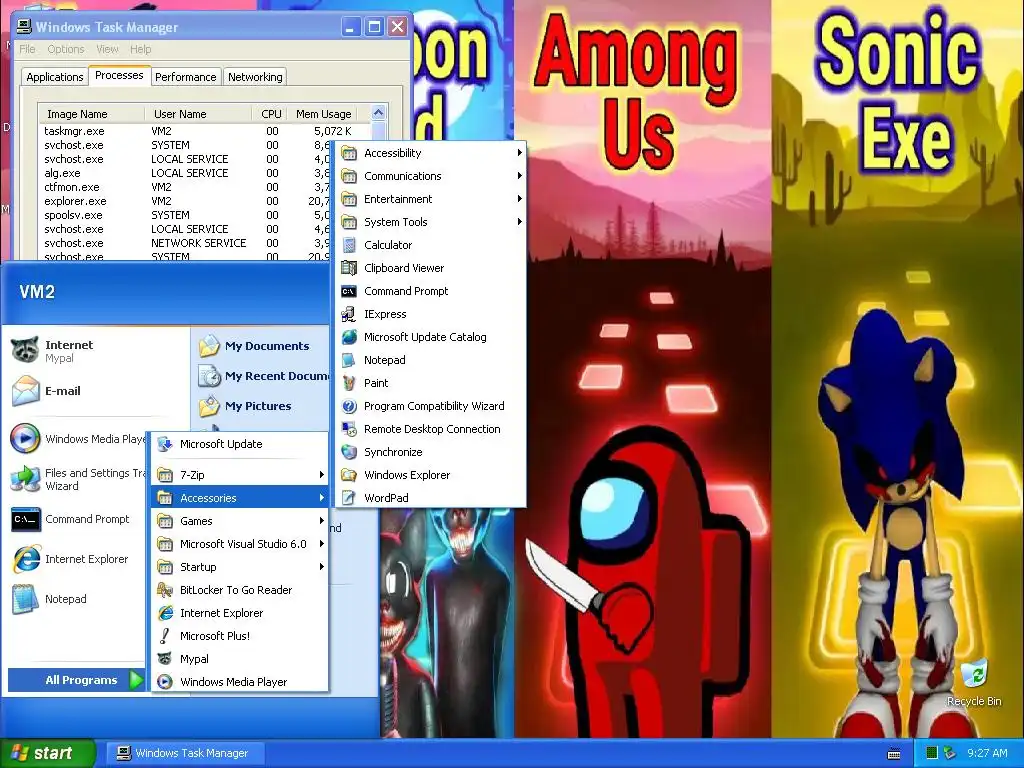The image size is (1024, 768).
Task: Launch Program Compatibility Wizard
Action: pos(431,406)
